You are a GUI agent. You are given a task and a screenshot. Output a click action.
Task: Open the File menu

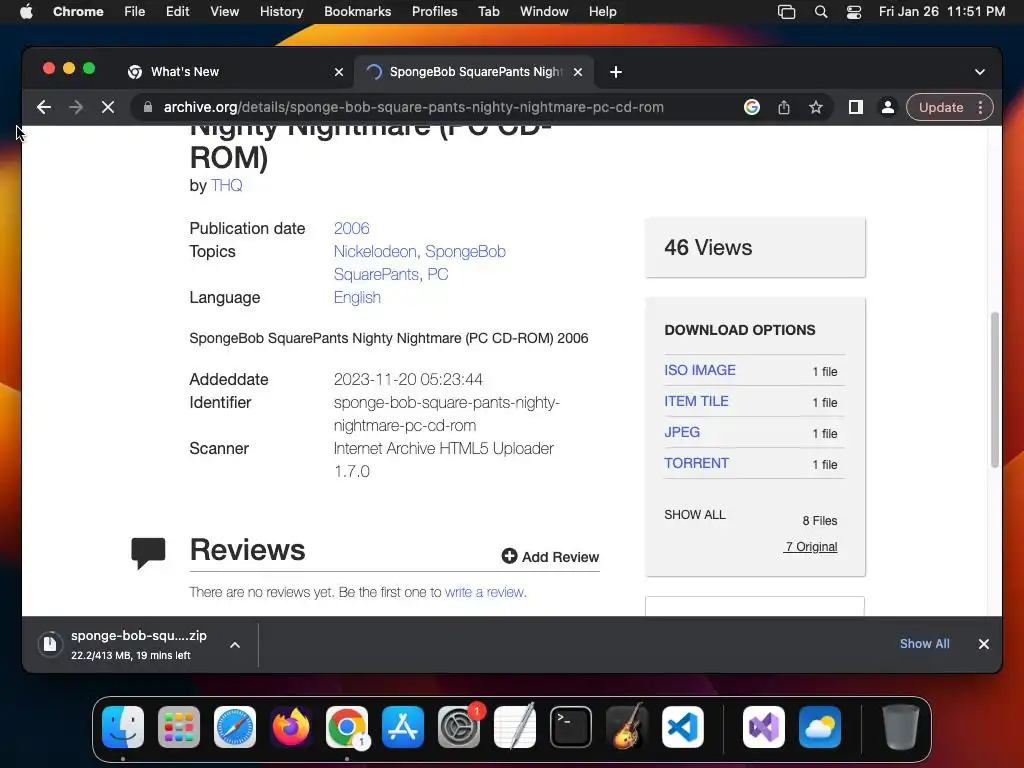tap(135, 11)
